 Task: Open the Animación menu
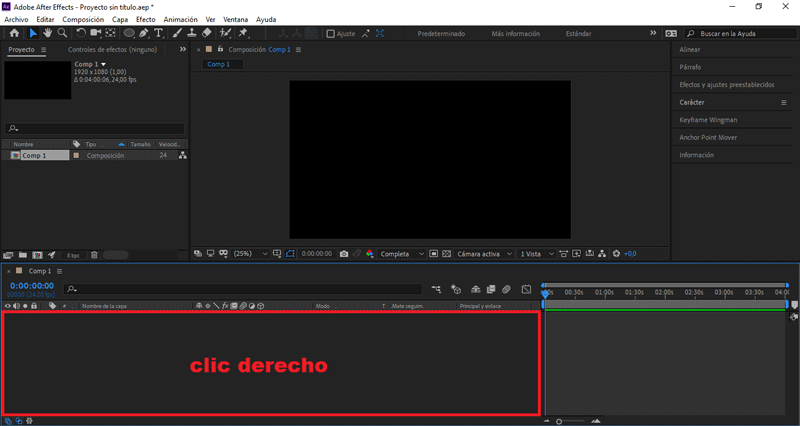pyautogui.click(x=180, y=19)
